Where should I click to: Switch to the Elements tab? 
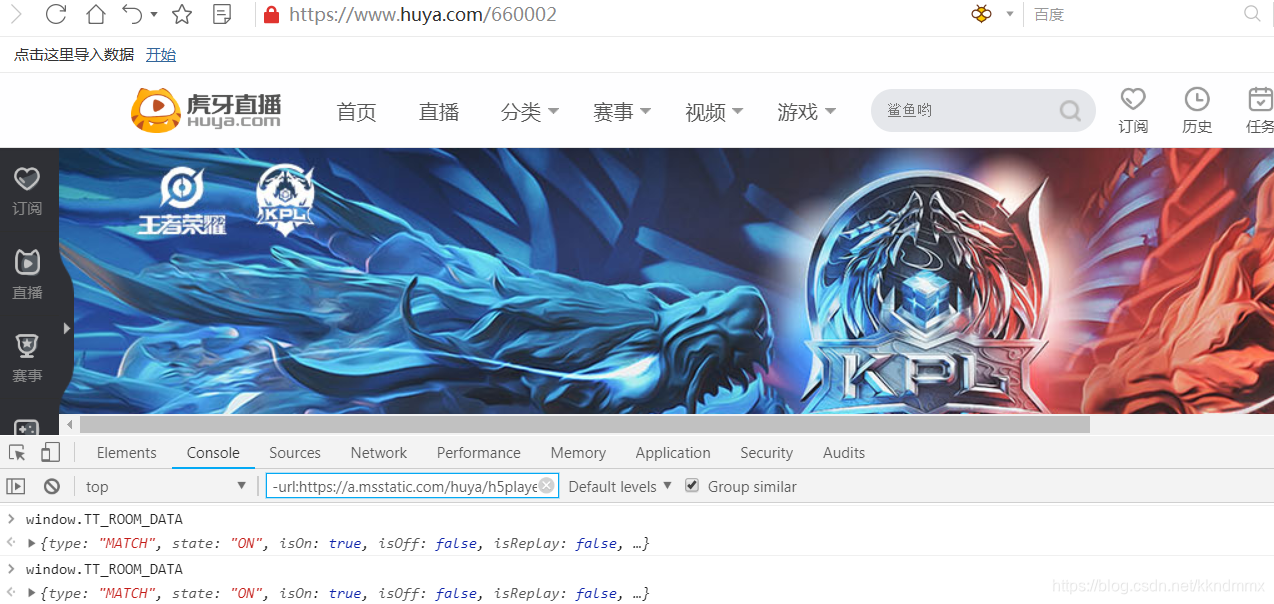pyautogui.click(x=127, y=453)
